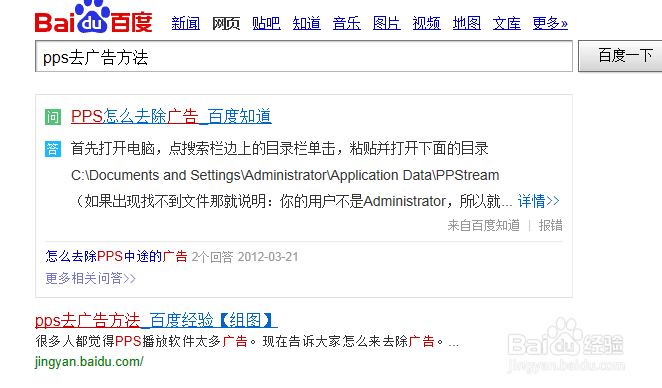Open the 知道 tab
Screen dimensions: 662x388
pos(307,23)
